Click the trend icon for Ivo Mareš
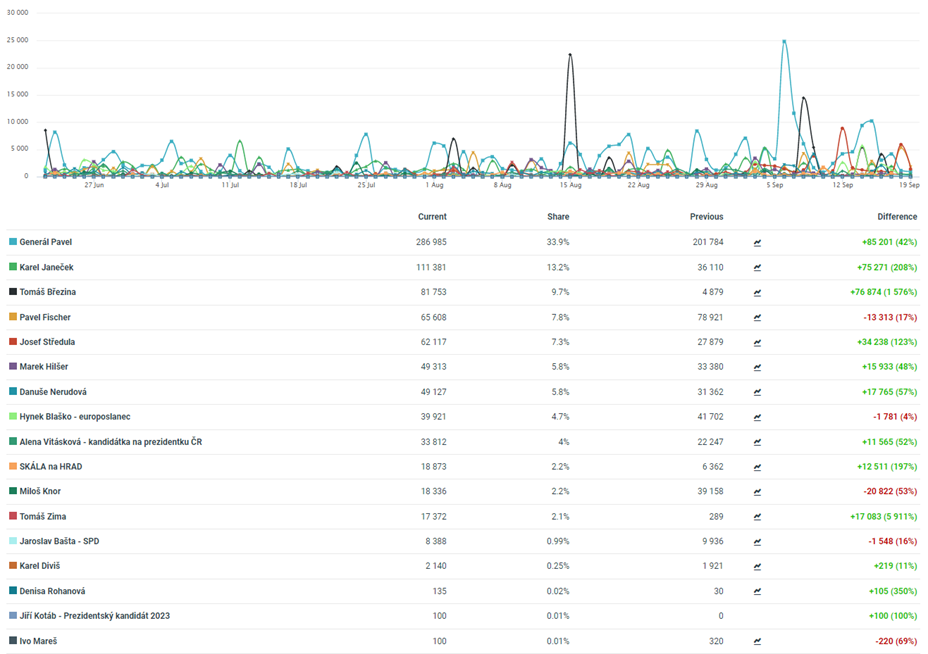928x654 pixels. tap(757, 641)
